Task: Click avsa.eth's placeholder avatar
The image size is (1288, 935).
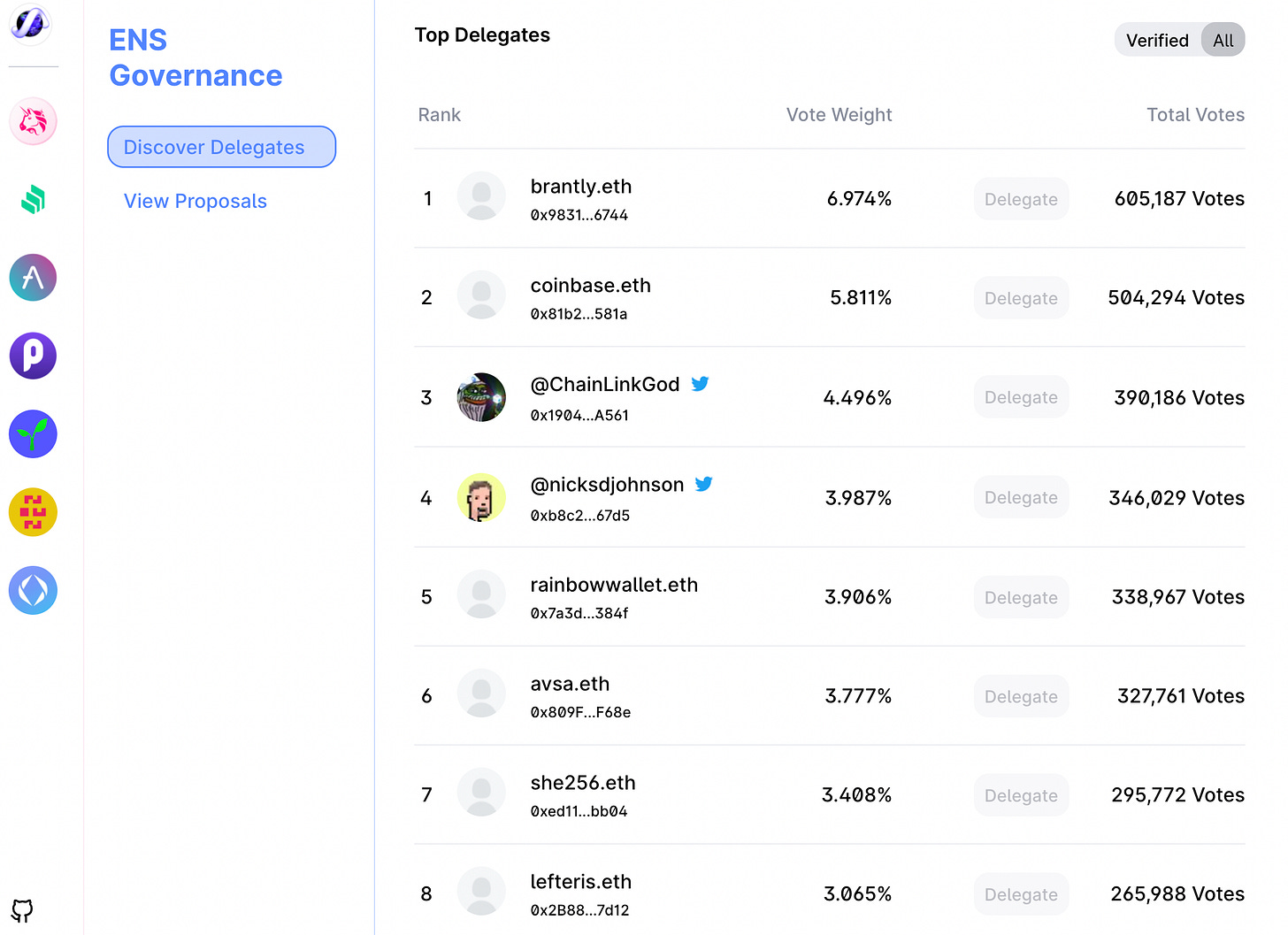Action: click(481, 693)
